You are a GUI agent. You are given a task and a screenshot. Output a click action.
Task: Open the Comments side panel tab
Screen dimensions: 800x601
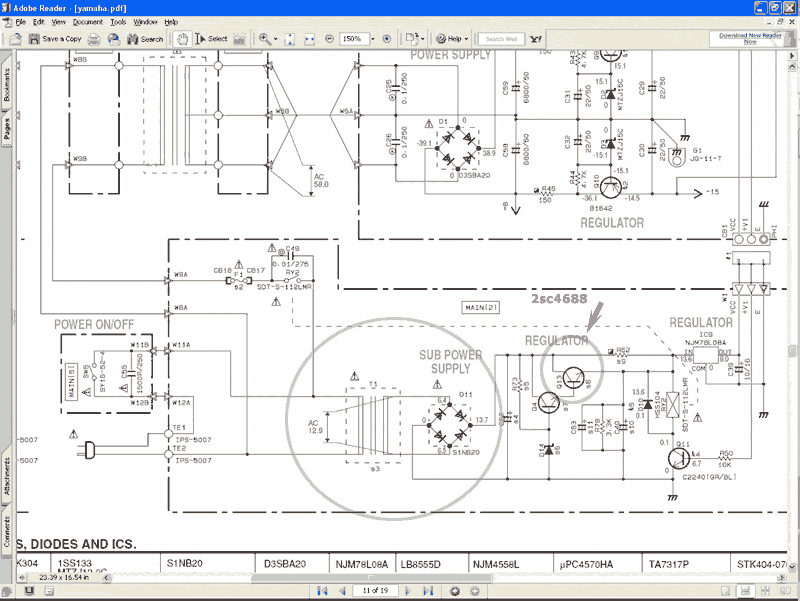coord(7,531)
